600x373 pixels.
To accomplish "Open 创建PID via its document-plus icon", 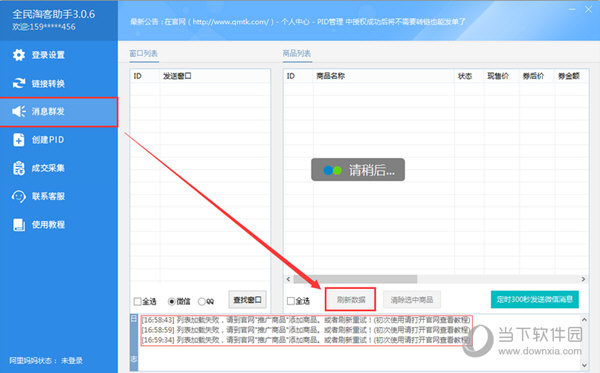I will (x=19, y=140).
